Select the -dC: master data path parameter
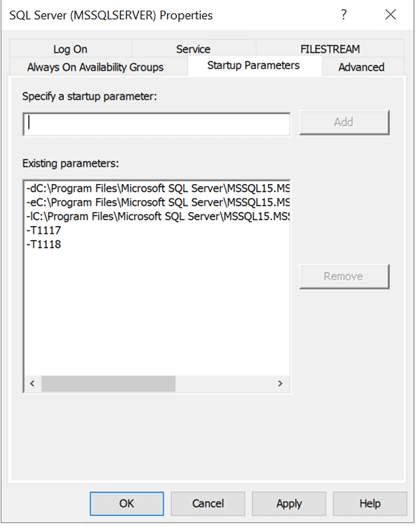The height and width of the screenshot is (527, 417). [x=157, y=188]
